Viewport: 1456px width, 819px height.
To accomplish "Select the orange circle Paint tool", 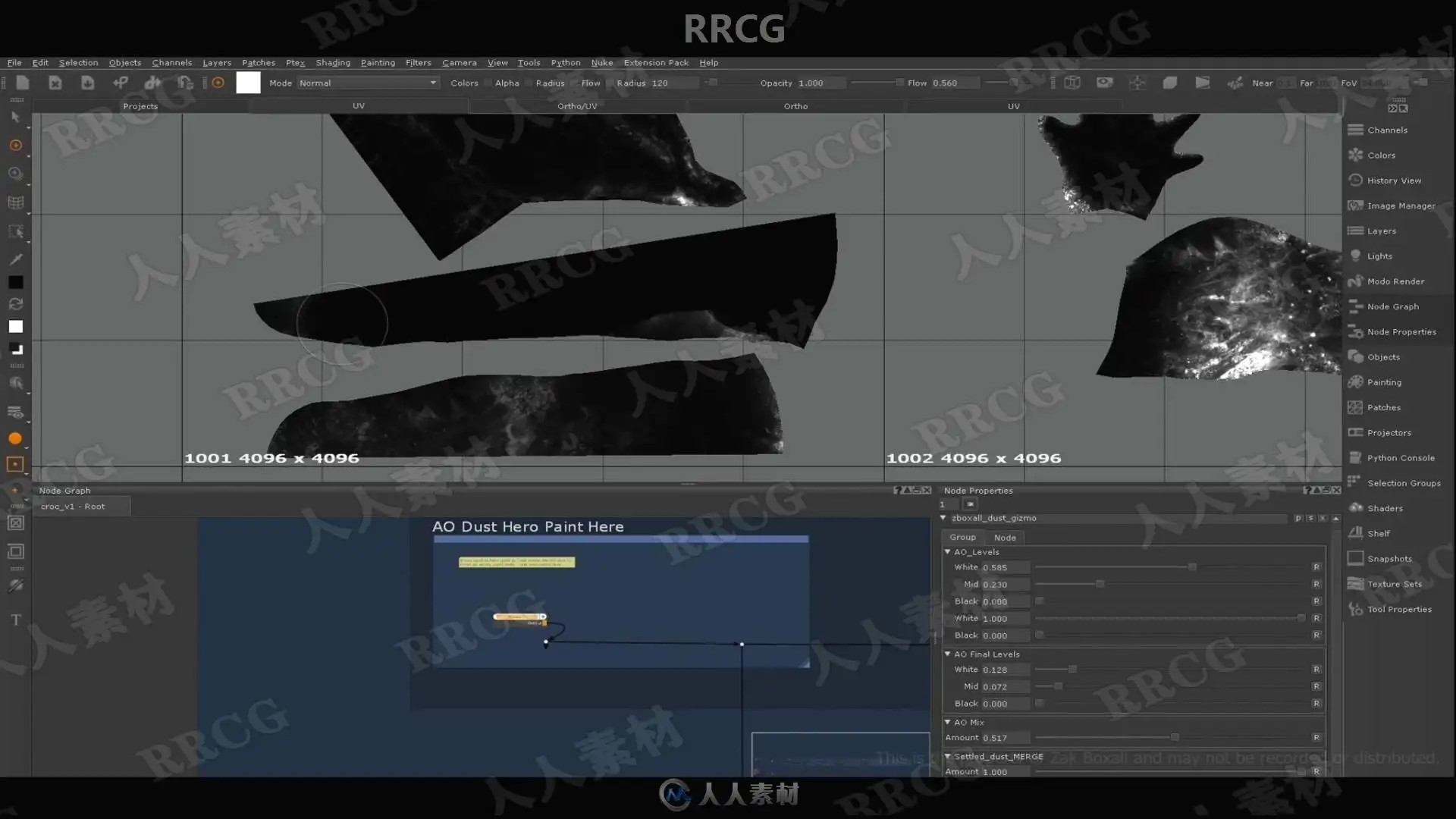I will point(15,145).
